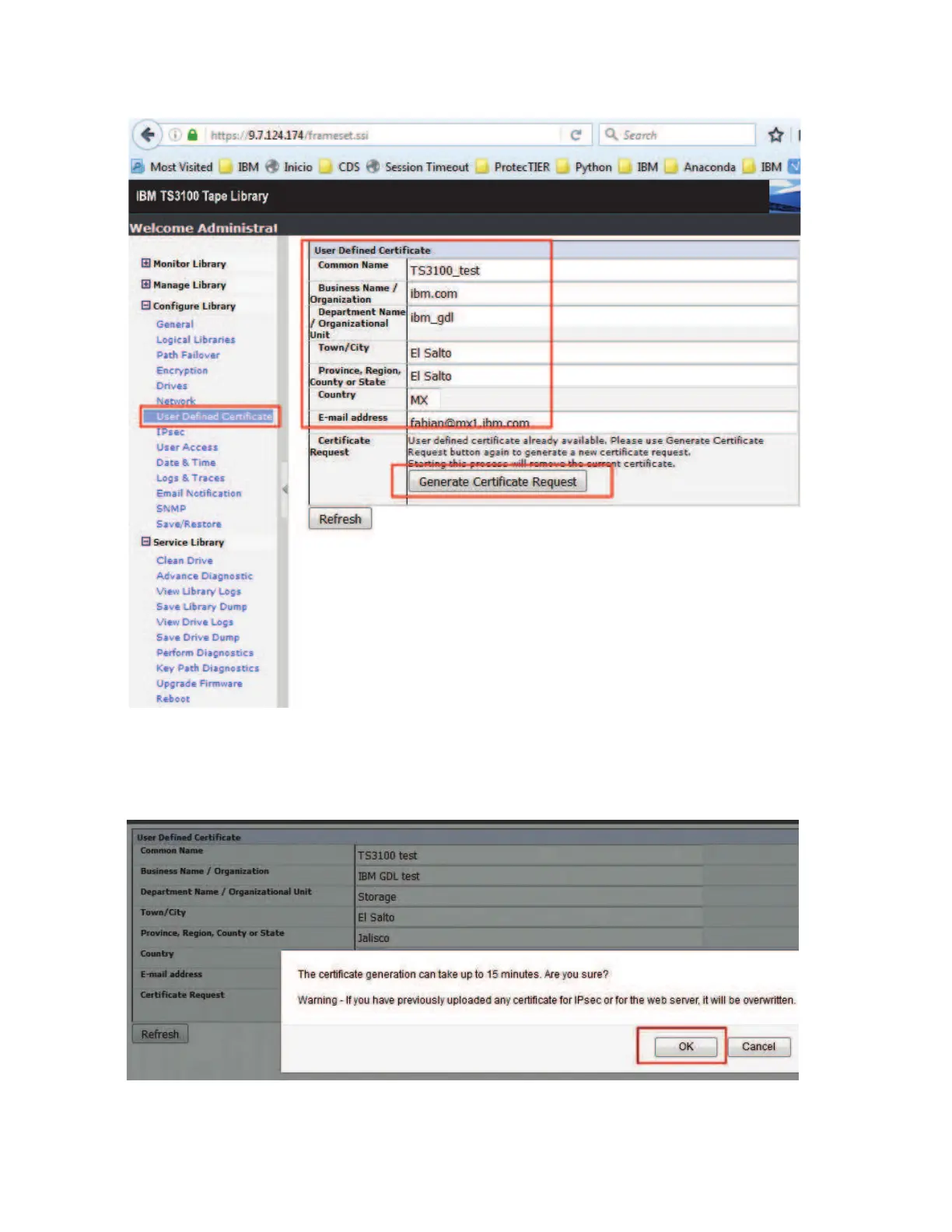Image resolution: width=952 pixels, height=1232 pixels.
Task: Open the Inicio bookmark globe
Action: click(x=289, y=166)
